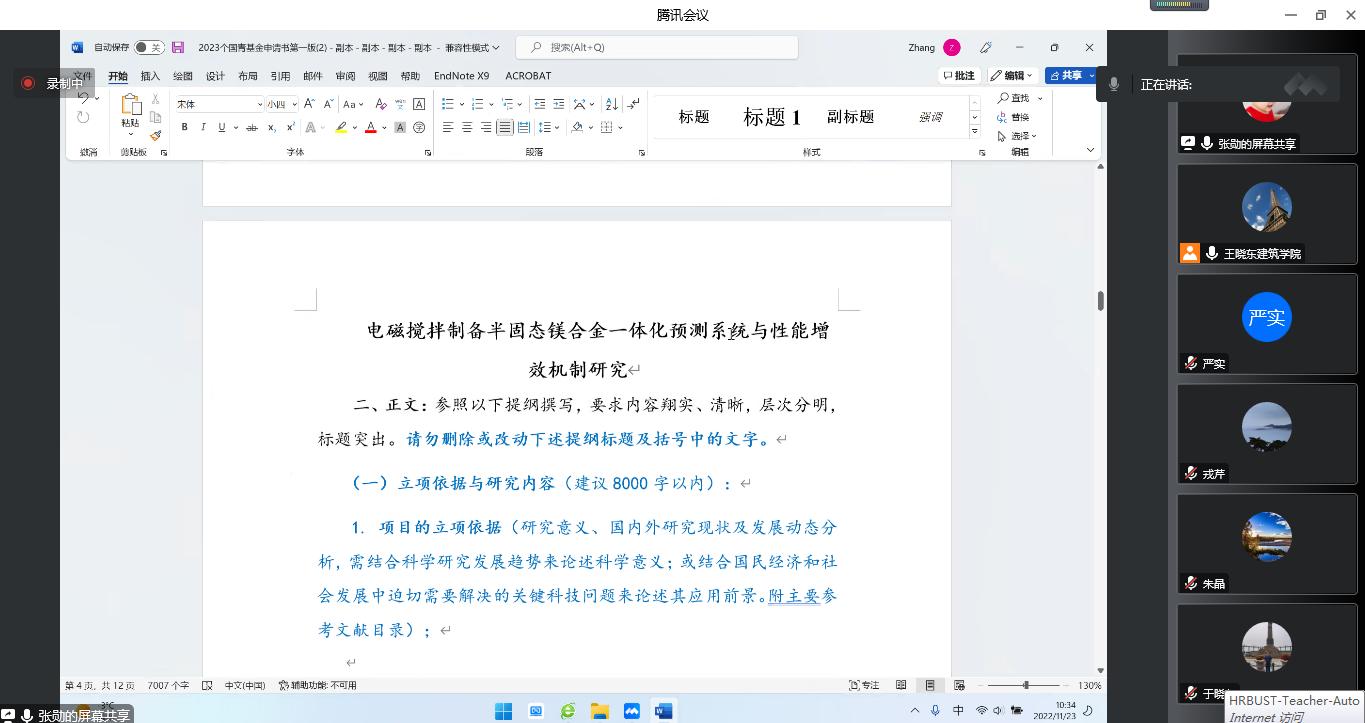Apply strikethrough formatting to text
The width and height of the screenshot is (1365, 723).
click(x=252, y=127)
